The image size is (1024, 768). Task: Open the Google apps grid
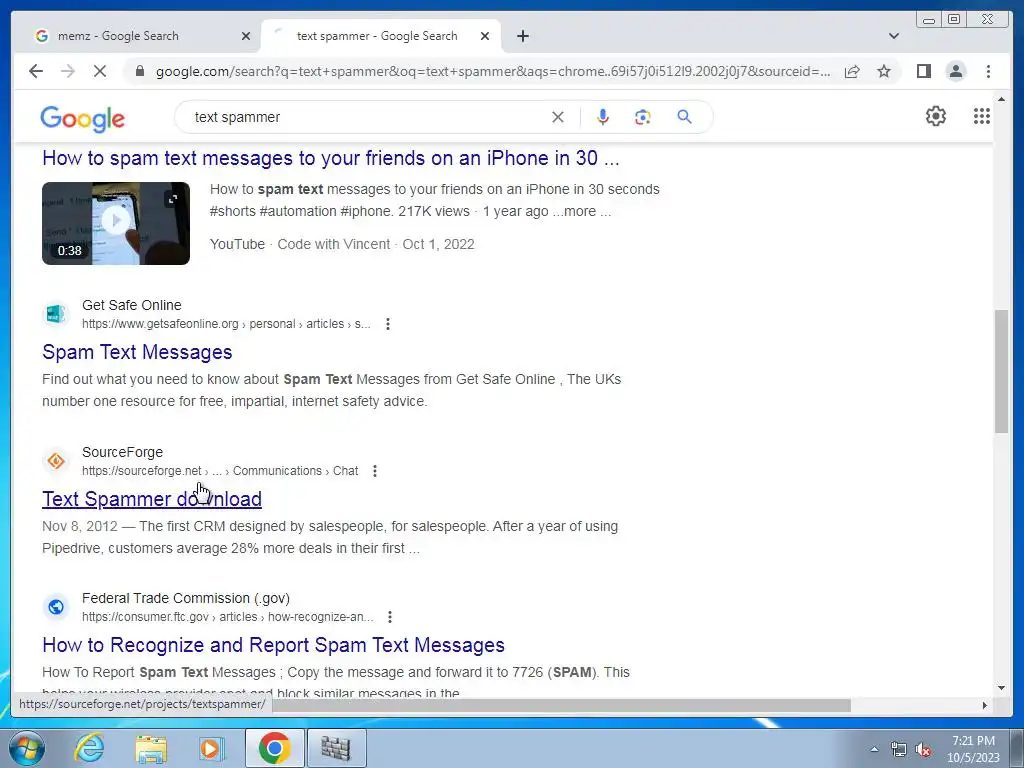(982, 116)
